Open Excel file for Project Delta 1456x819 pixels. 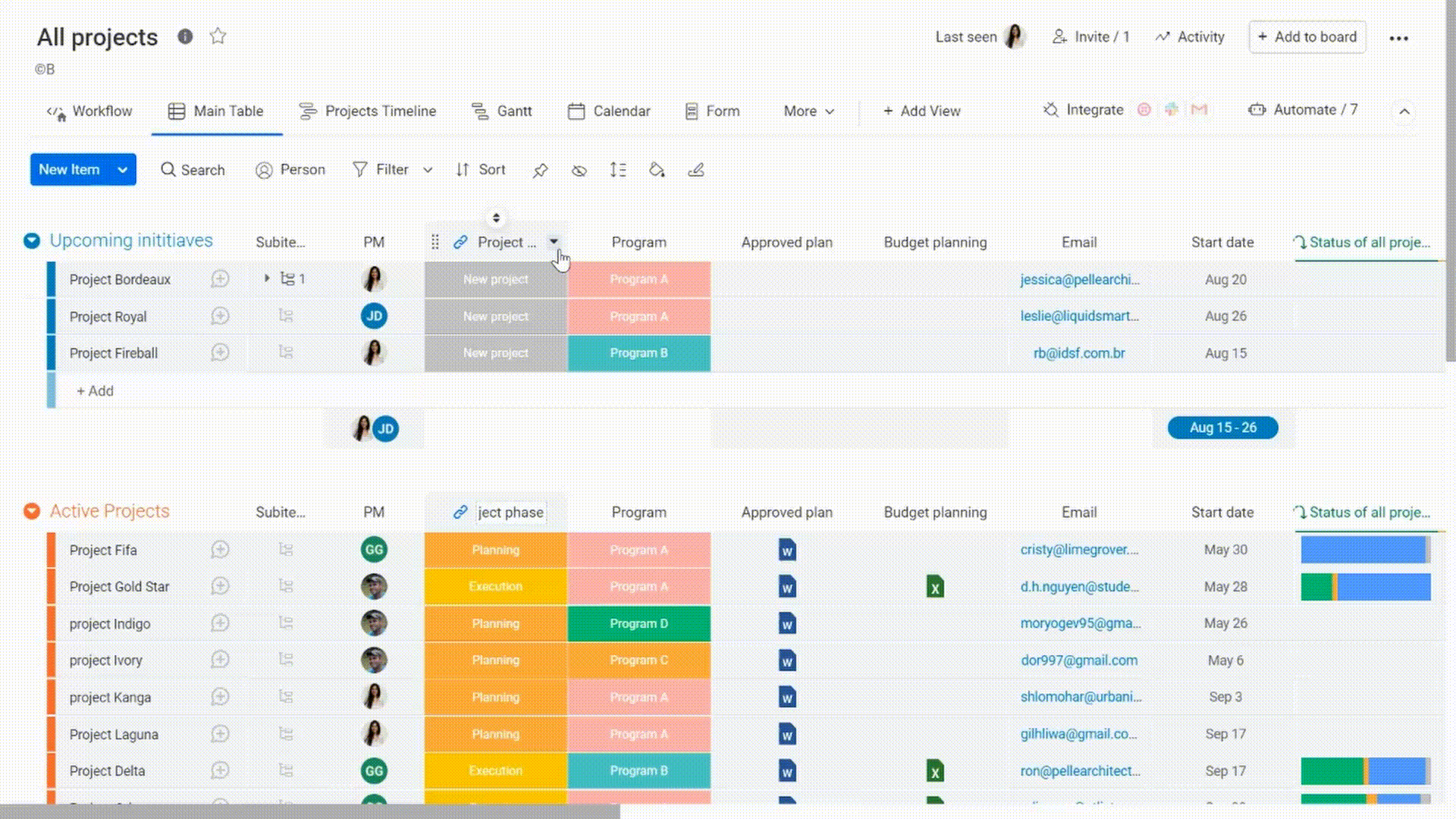pos(935,771)
